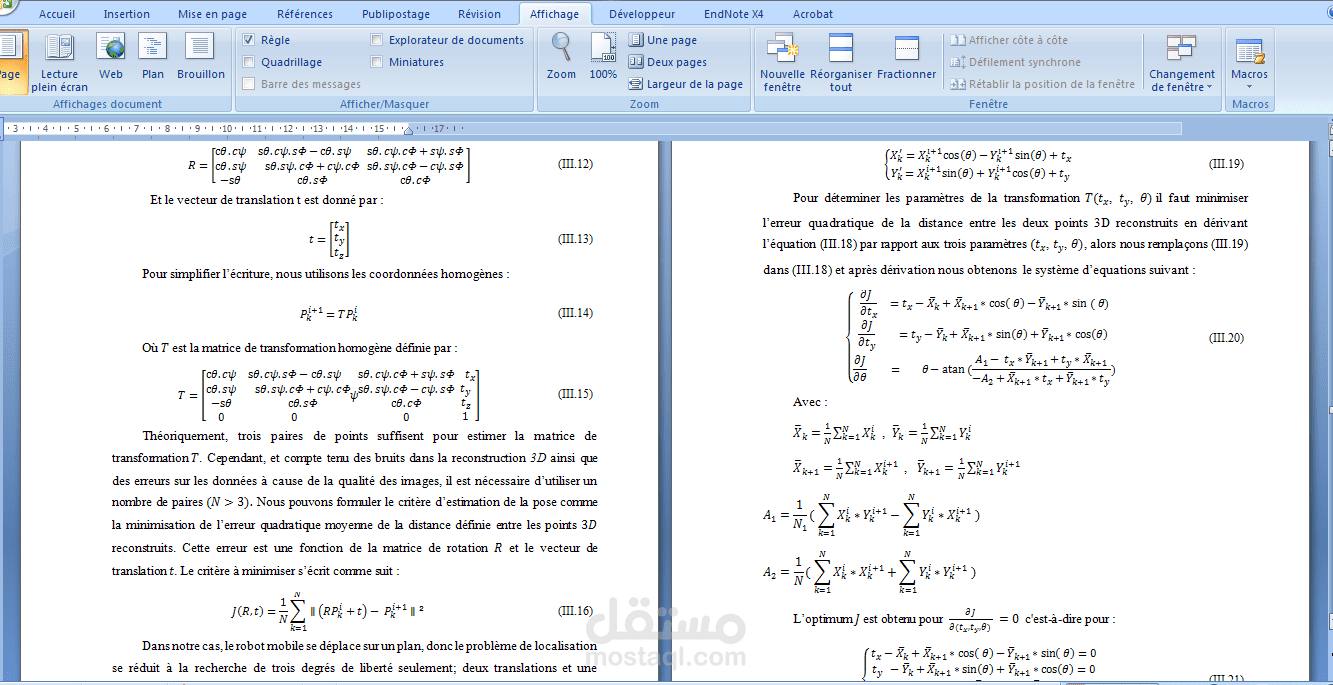Click equation label (III.13)

pos(575,239)
